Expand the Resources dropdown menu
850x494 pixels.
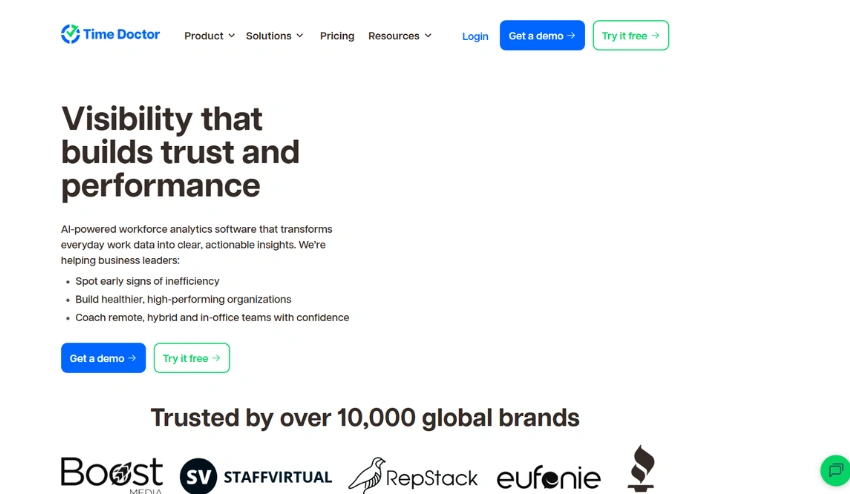pos(400,36)
